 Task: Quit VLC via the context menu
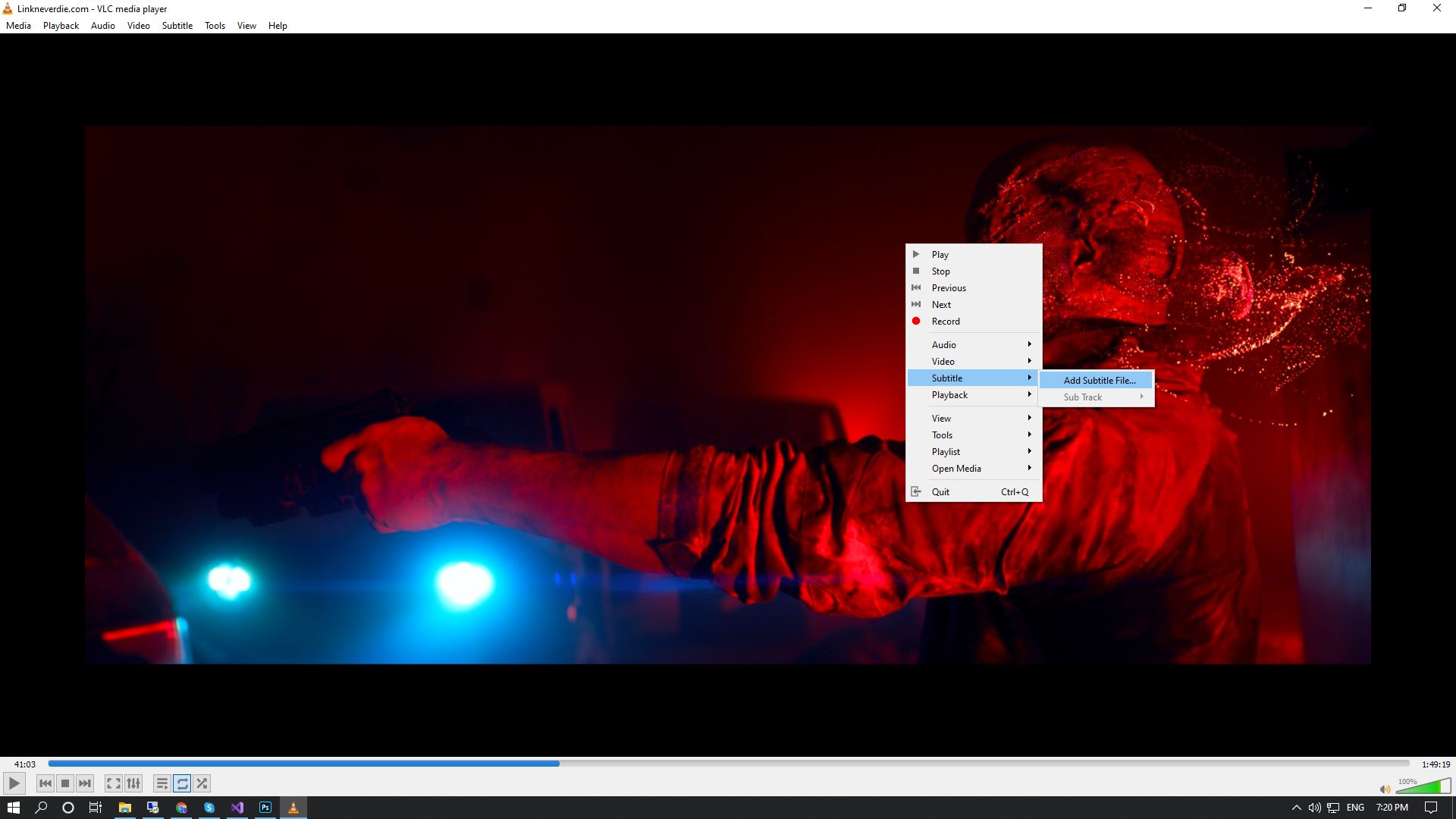pyautogui.click(x=940, y=491)
